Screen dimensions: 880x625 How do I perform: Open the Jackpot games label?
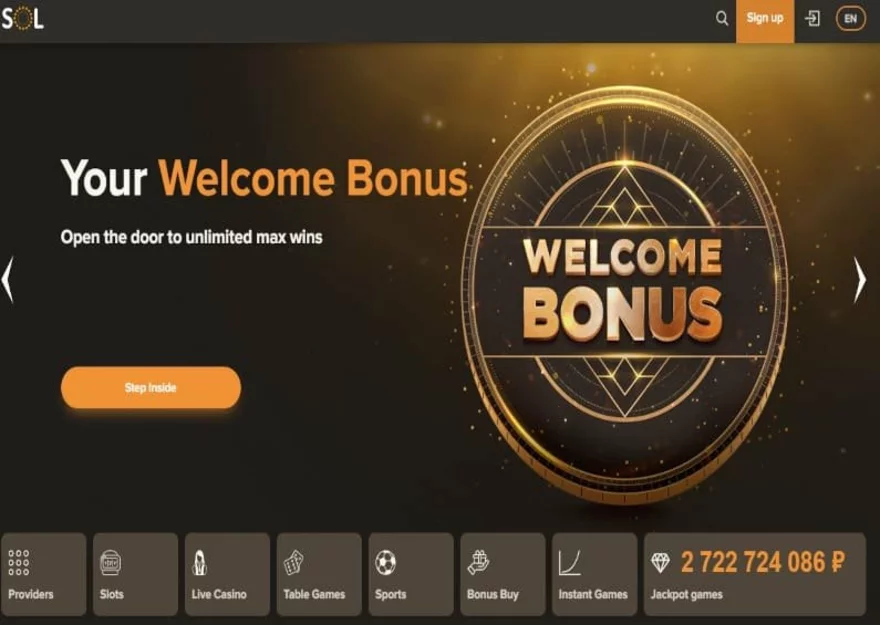point(686,594)
